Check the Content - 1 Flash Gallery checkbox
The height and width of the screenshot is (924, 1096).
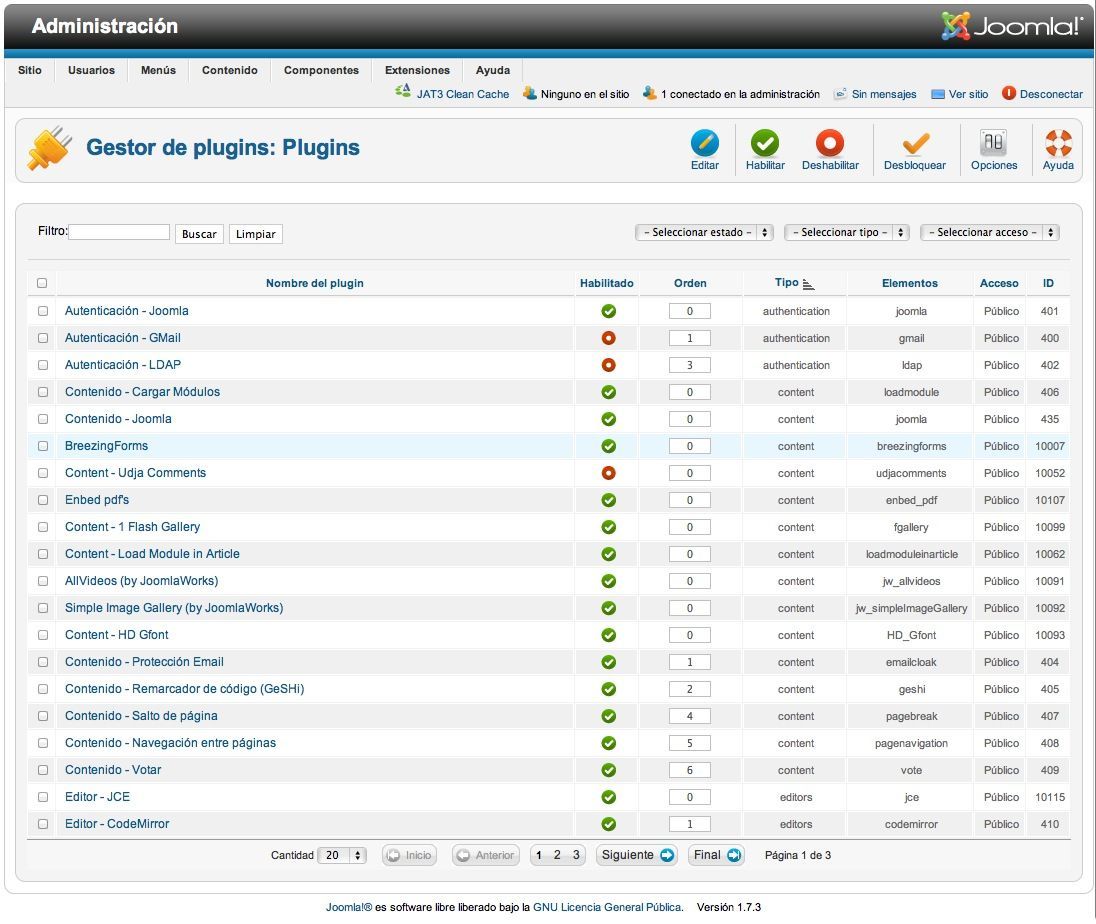point(43,527)
